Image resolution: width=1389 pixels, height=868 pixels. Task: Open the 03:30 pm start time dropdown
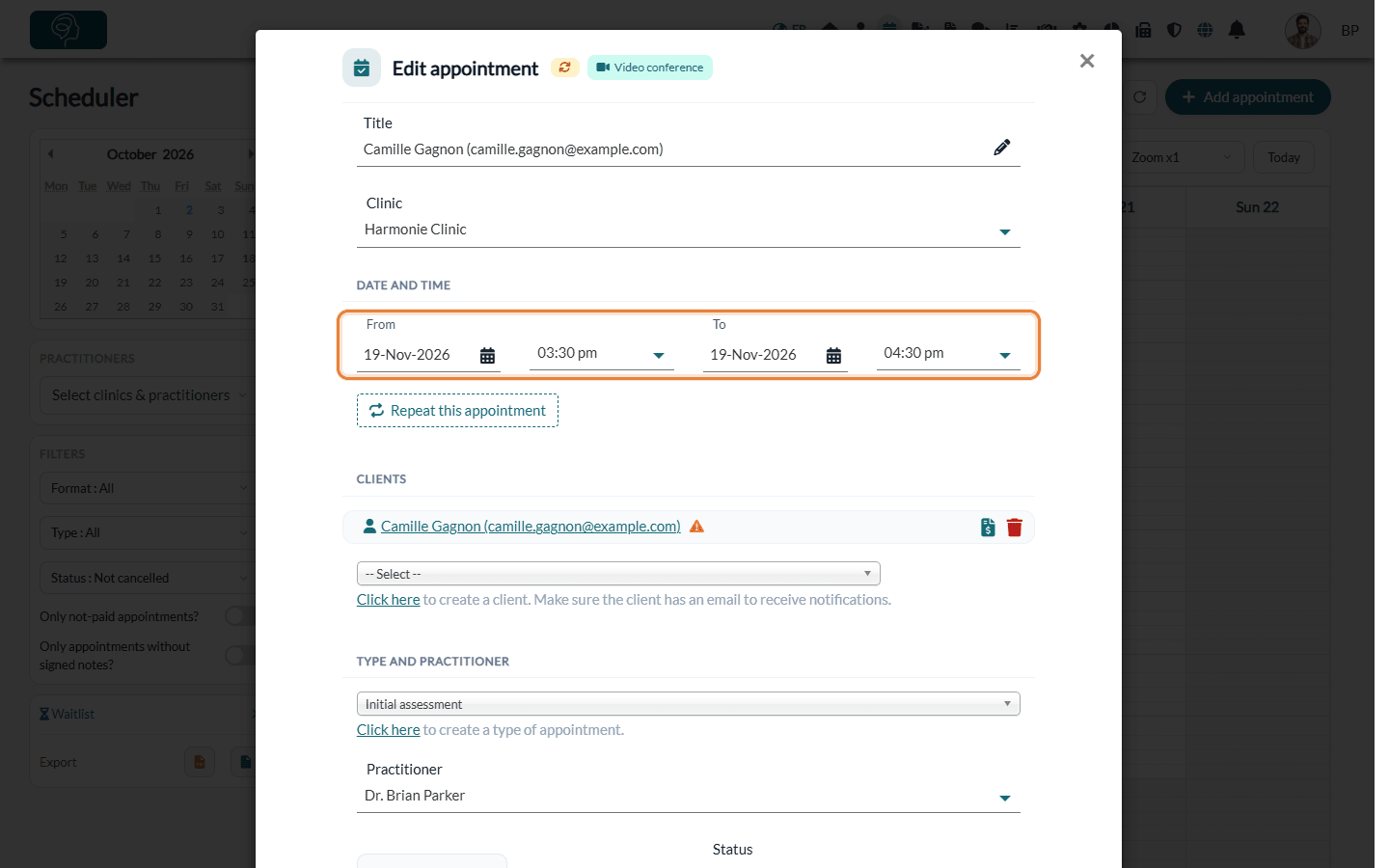tap(602, 354)
